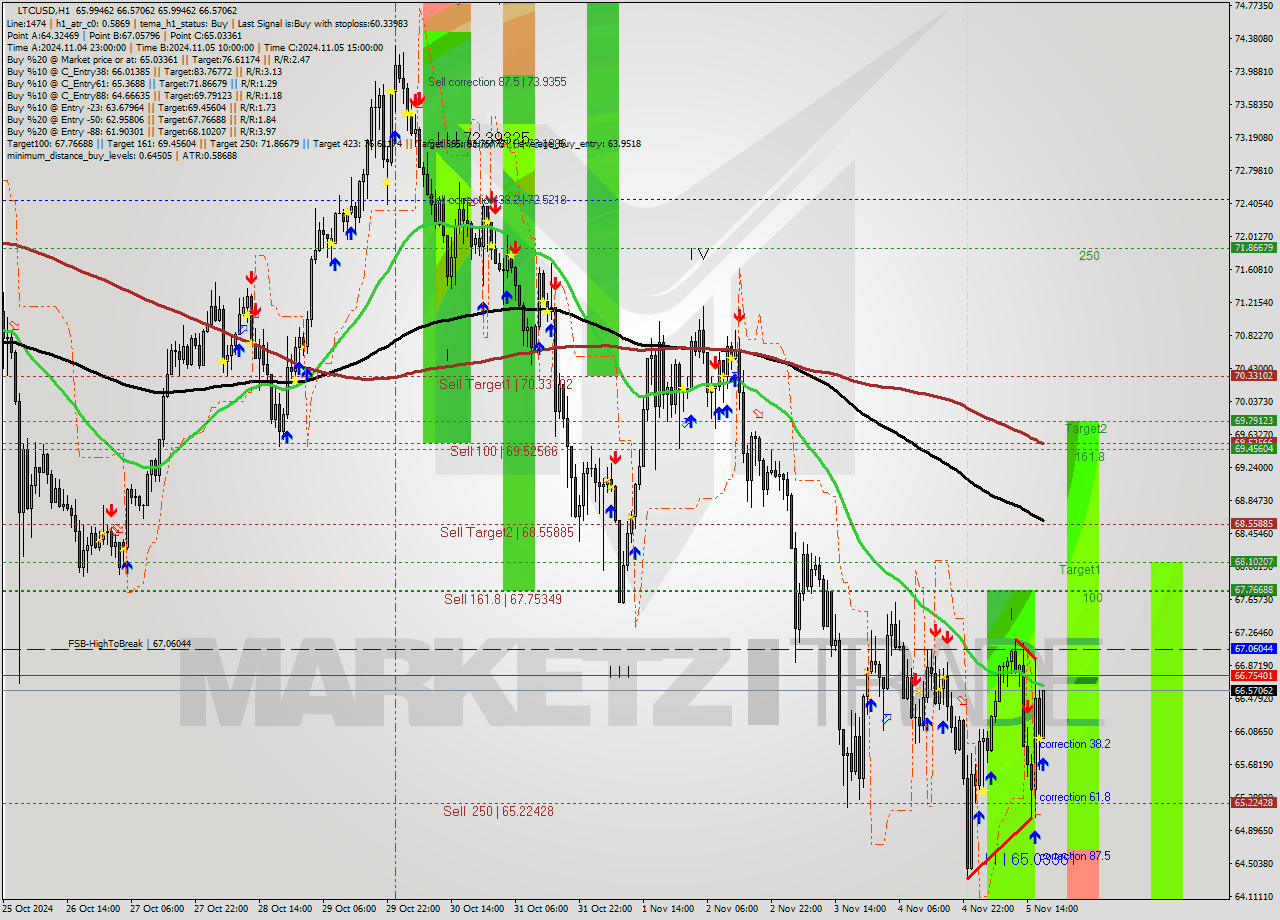Click the '1 Nov 14:00' time axis label
Image resolution: width=1280 pixels, height=920 pixels.
coord(667,909)
